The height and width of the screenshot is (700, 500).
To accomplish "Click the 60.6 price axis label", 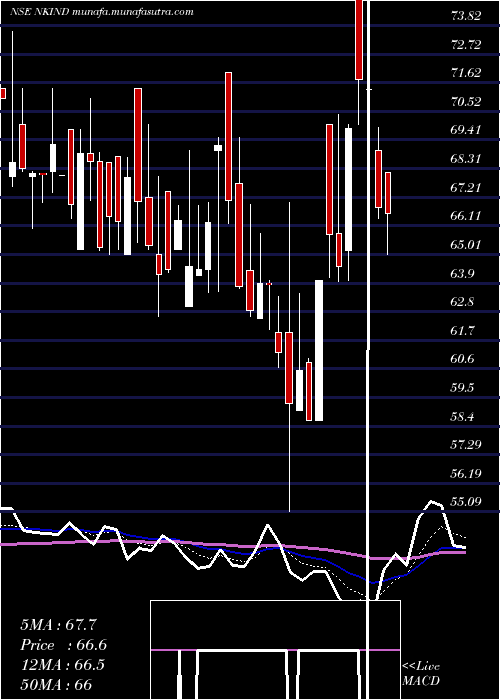I will 463,359.
